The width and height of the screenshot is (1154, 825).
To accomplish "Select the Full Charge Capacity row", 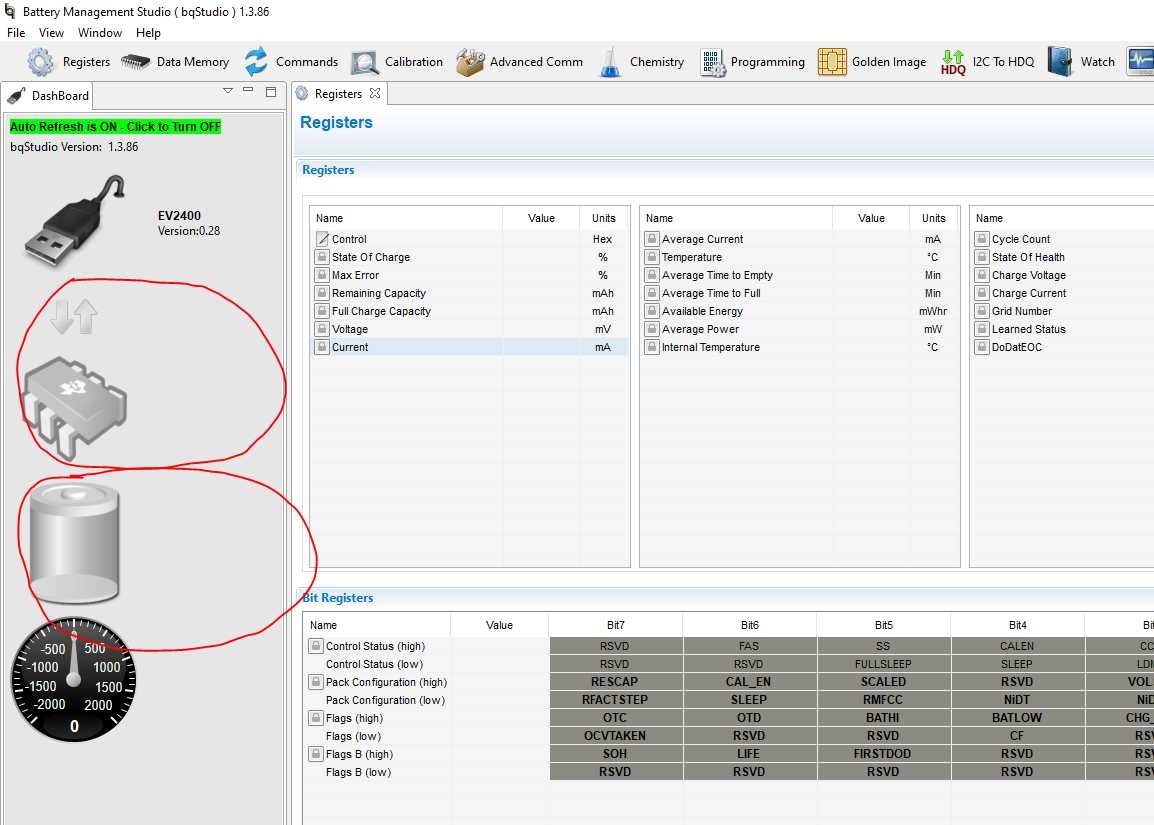I will pos(470,311).
